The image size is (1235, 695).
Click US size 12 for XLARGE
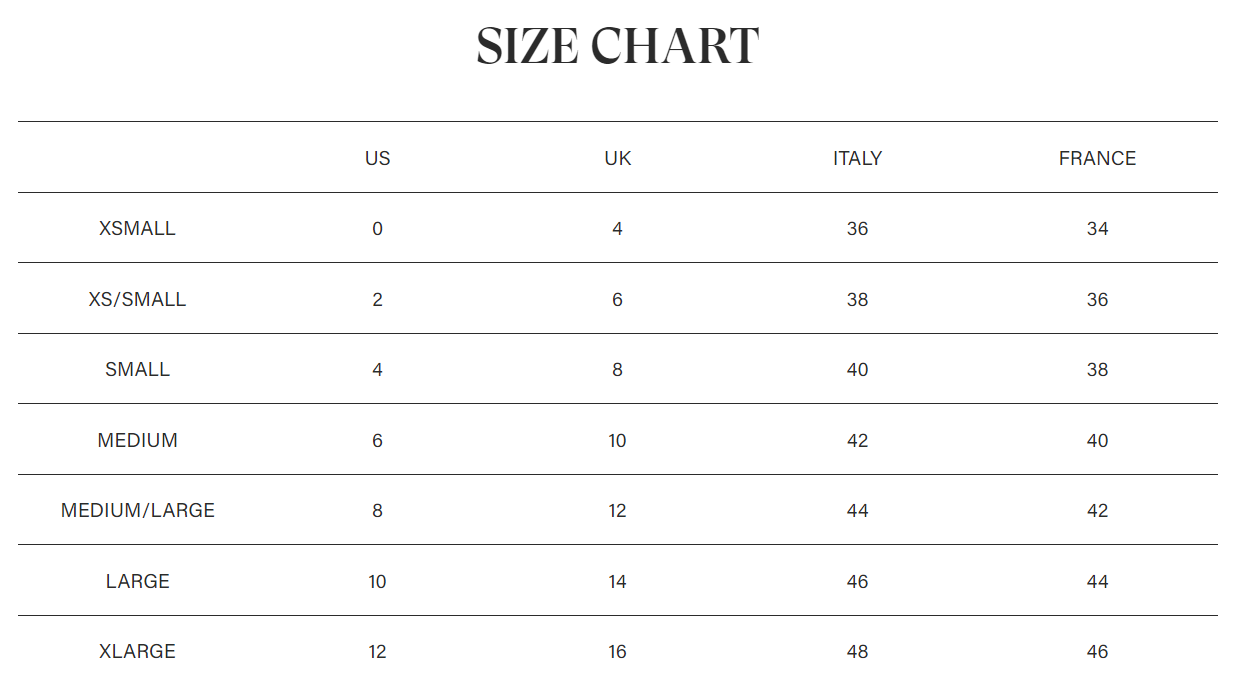pyautogui.click(x=377, y=651)
